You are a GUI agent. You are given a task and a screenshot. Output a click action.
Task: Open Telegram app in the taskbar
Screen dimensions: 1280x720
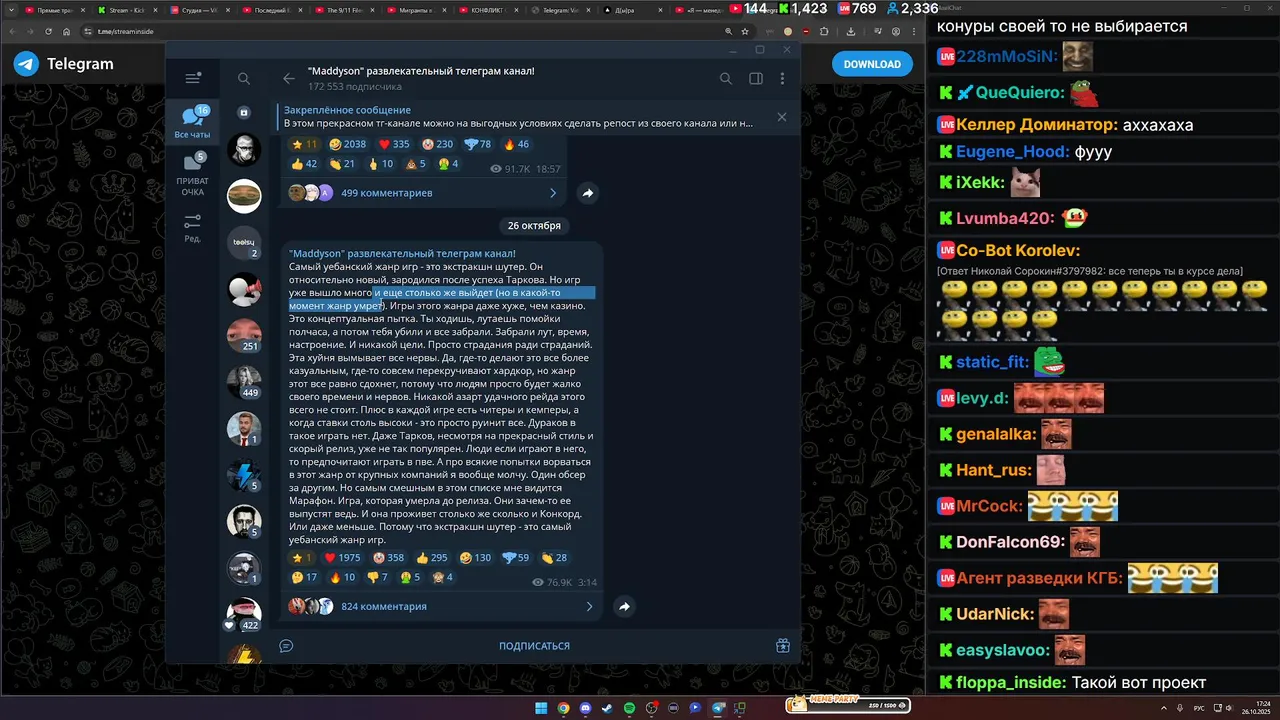click(x=717, y=708)
